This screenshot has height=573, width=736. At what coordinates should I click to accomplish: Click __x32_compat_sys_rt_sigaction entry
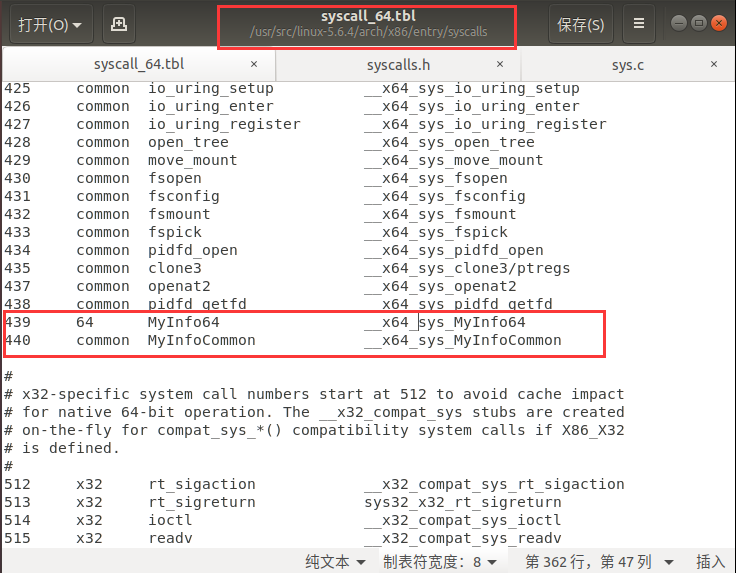pos(494,484)
